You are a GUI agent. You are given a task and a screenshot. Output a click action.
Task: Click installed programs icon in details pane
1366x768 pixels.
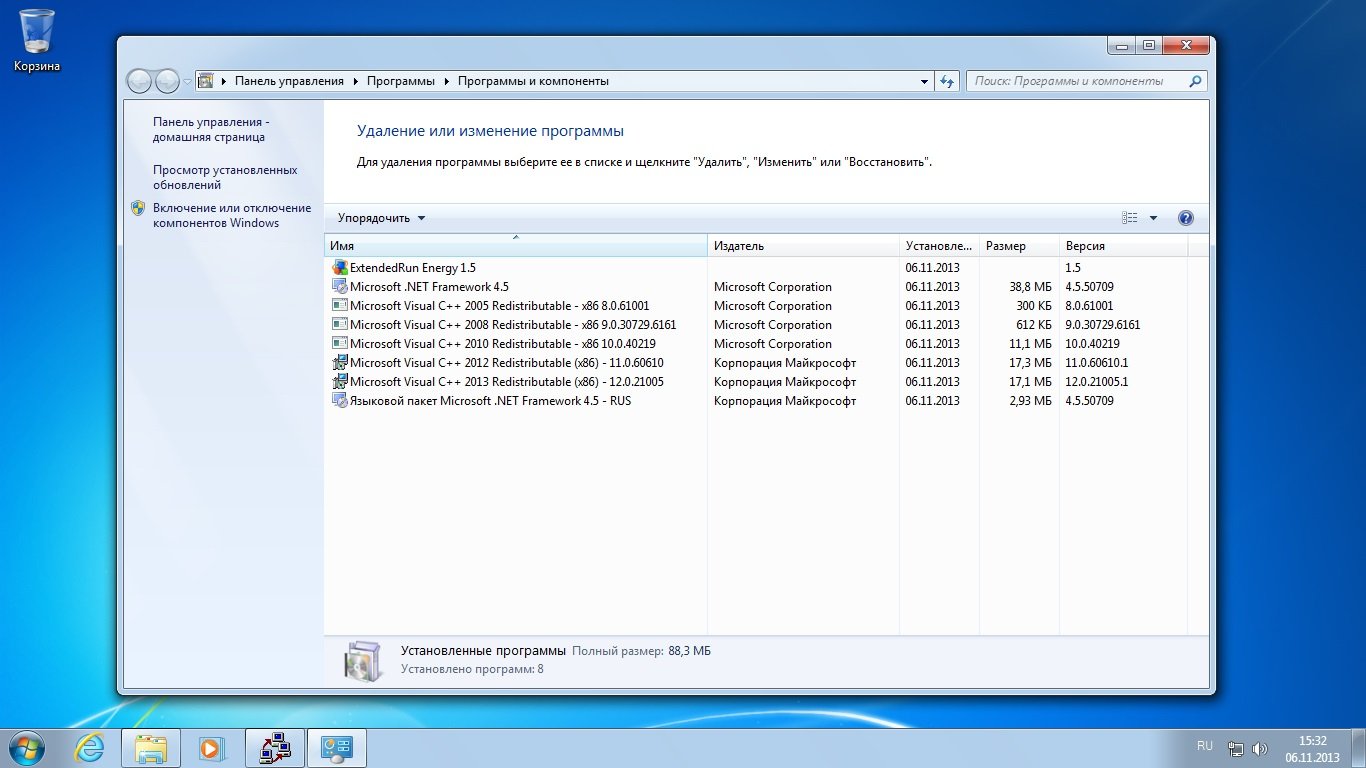(x=361, y=659)
